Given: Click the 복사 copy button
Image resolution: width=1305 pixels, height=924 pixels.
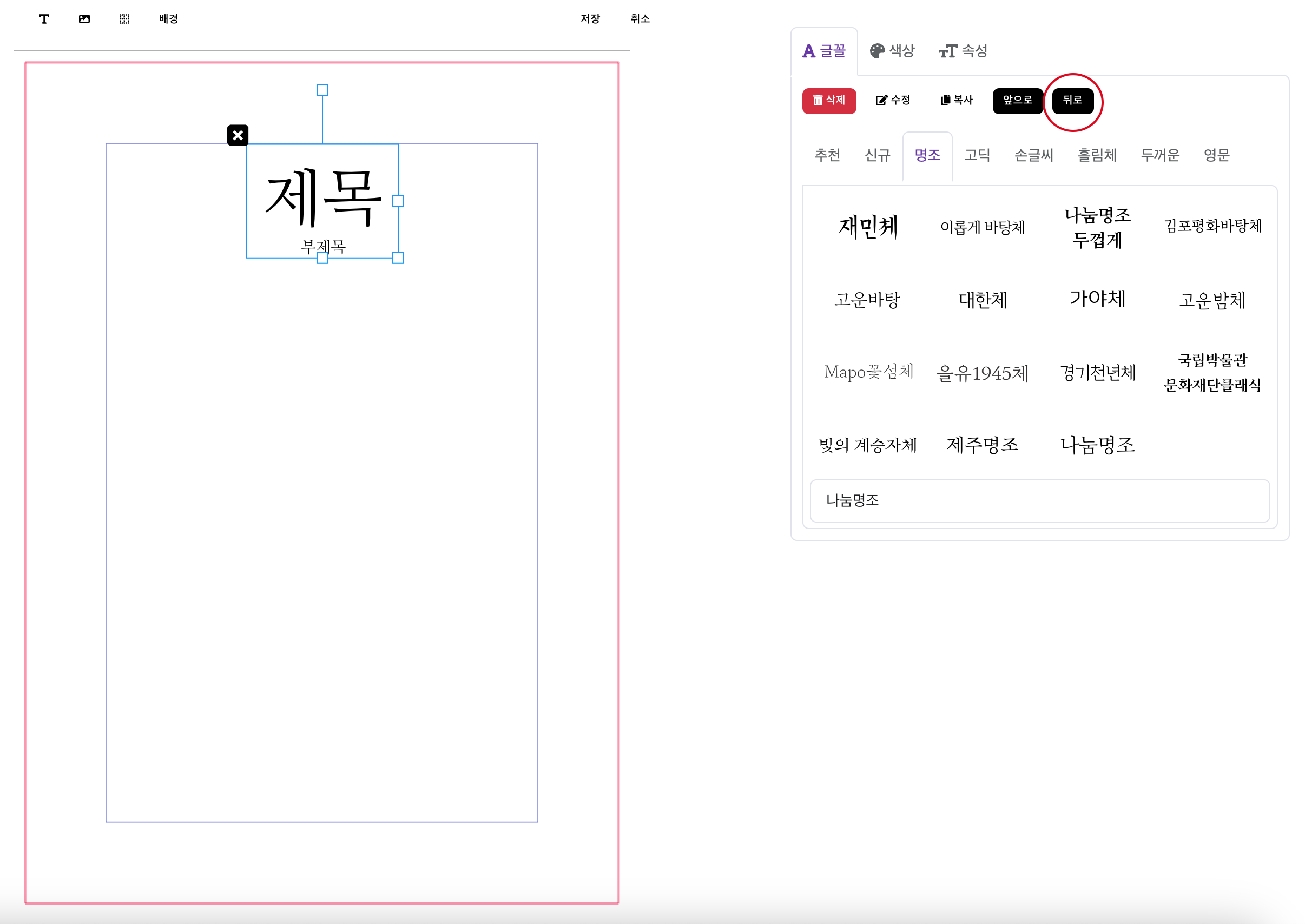Looking at the screenshot, I should [x=956, y=100].
